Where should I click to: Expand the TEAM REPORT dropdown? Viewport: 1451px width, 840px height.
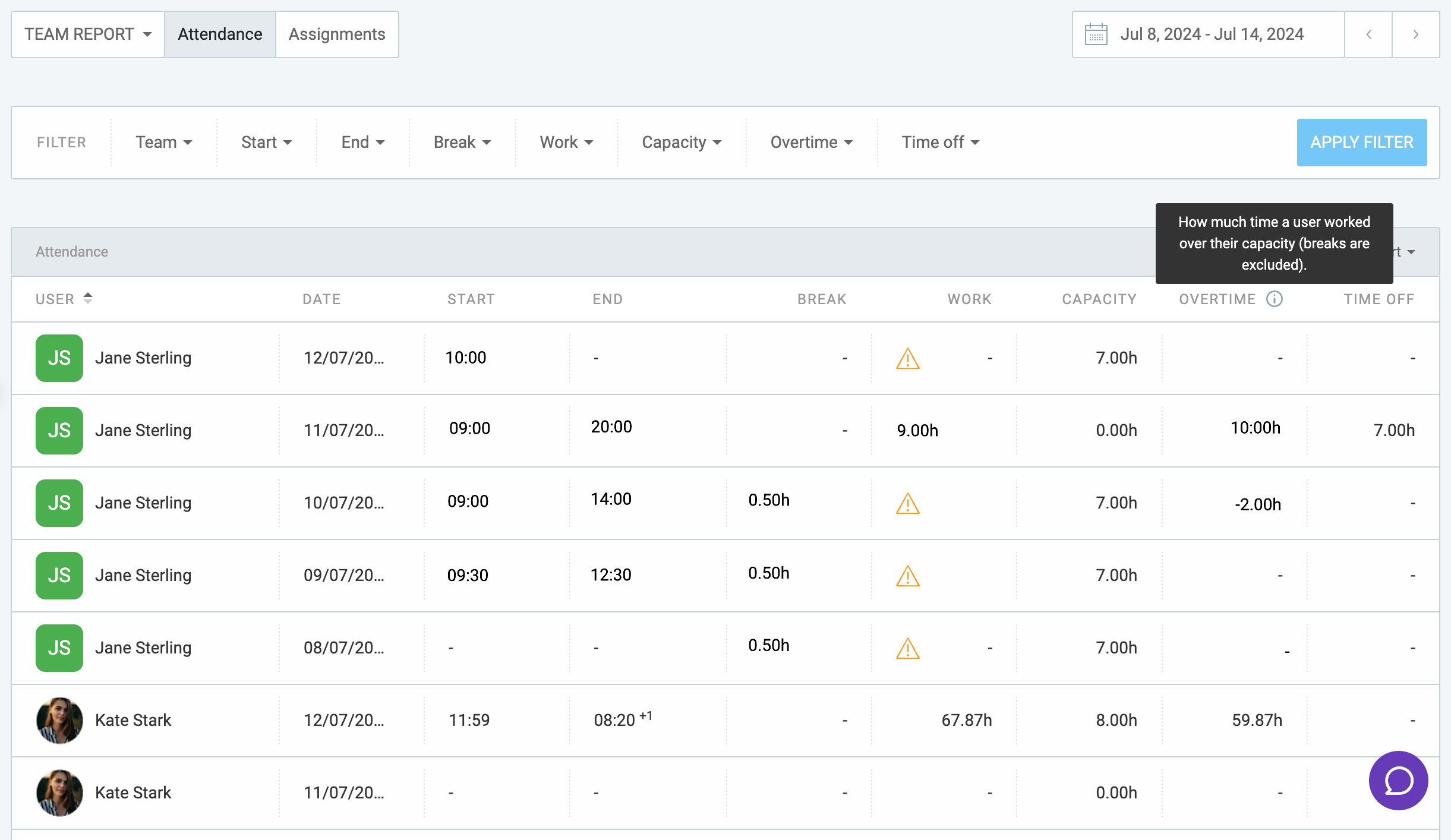coord(87,34)
